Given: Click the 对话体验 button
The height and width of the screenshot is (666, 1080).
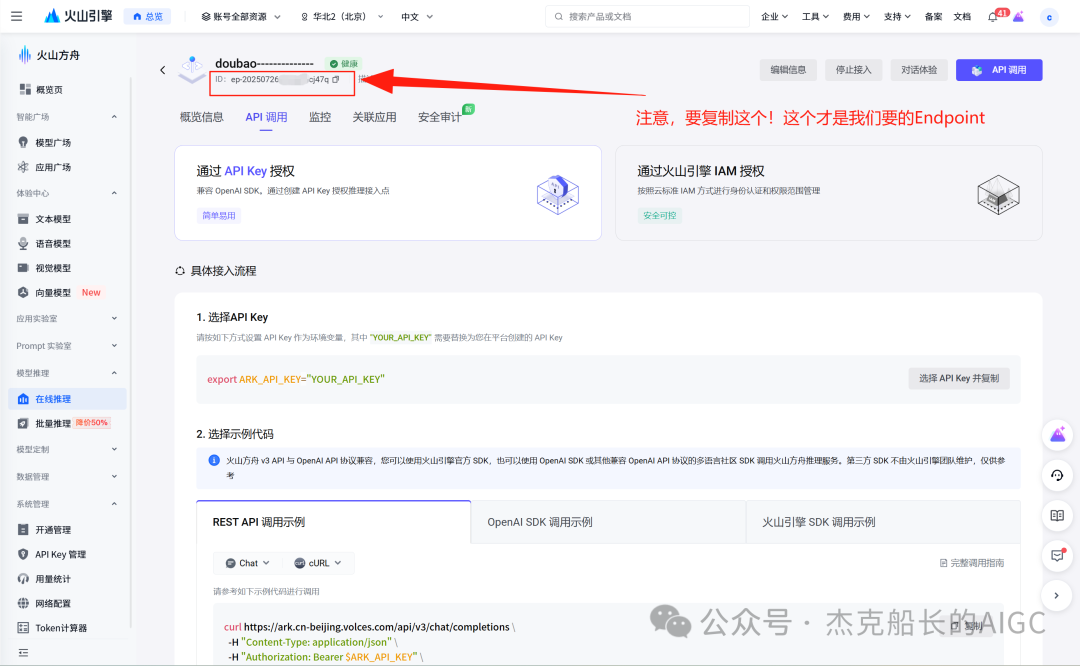Looking at the screenshot, I should [919, 70].
